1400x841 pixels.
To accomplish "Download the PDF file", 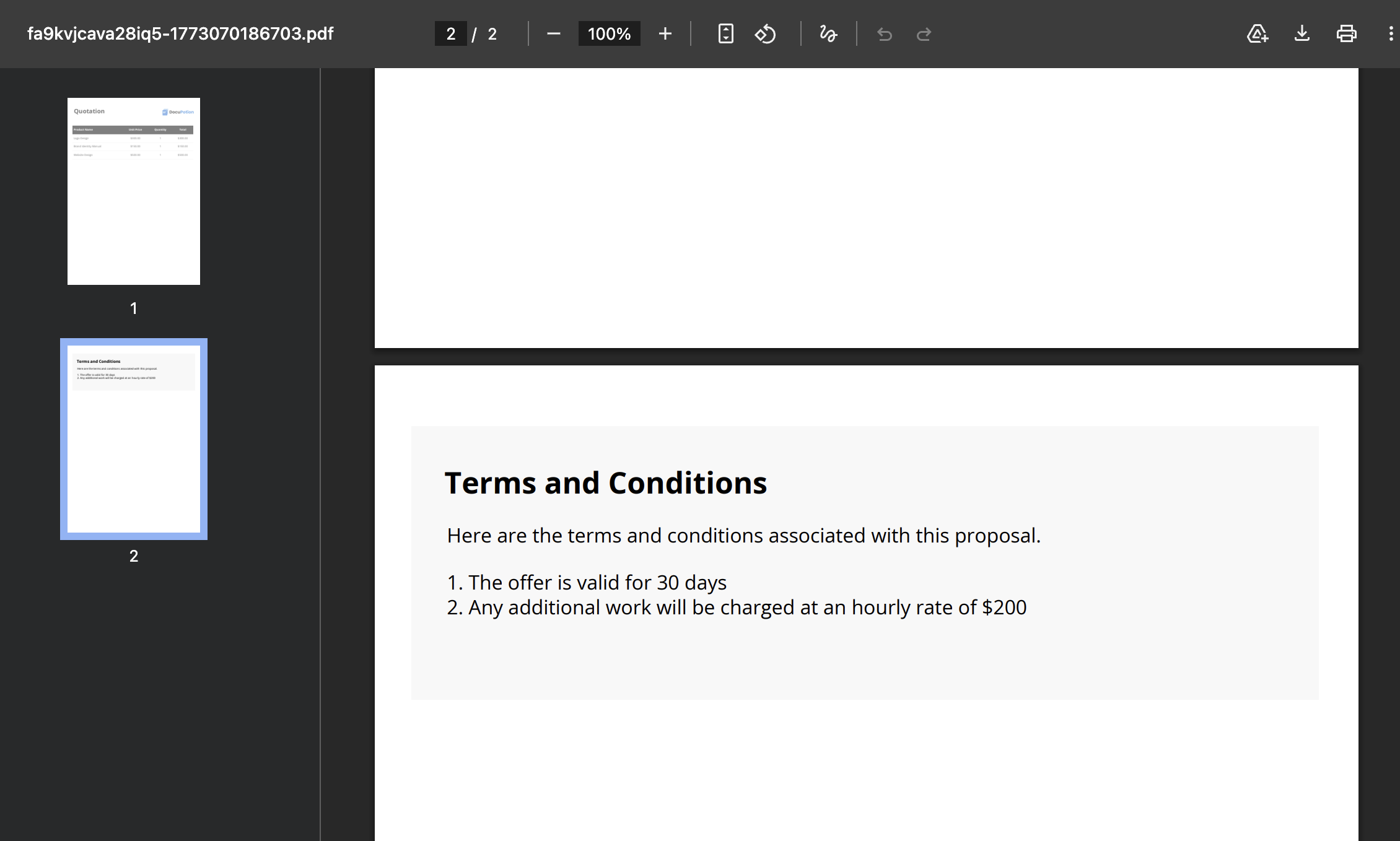I will coord(1302,34).
